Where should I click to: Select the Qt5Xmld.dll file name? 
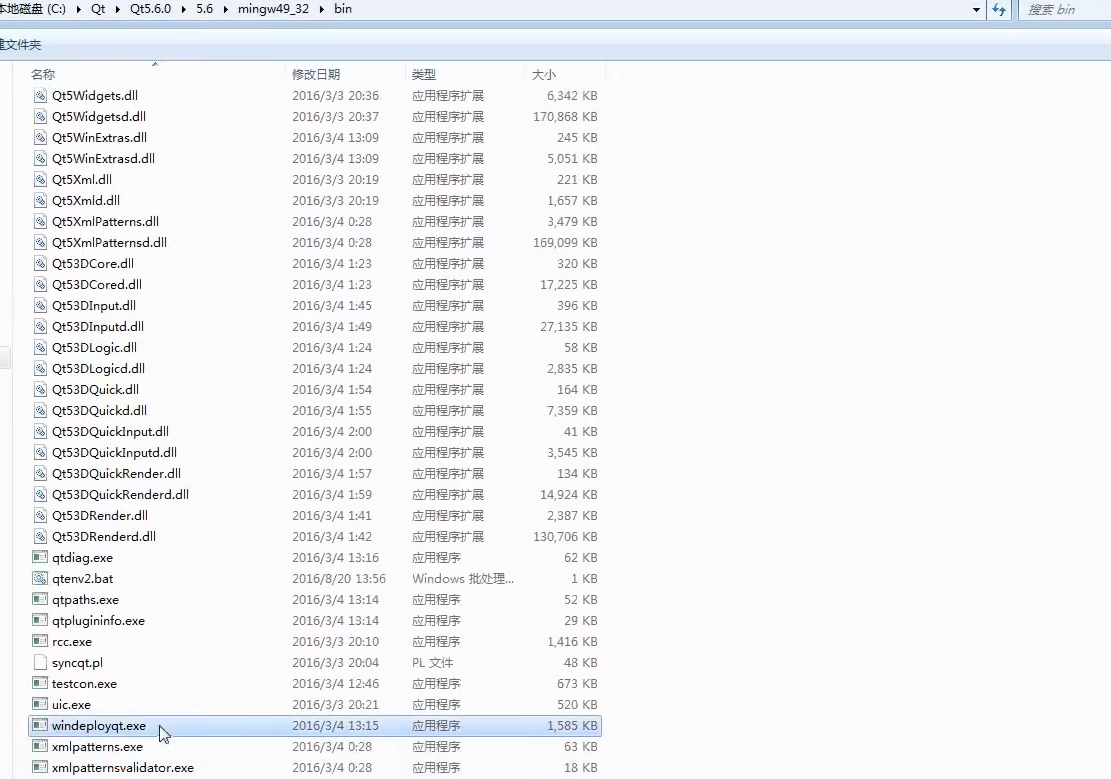(86, 201)
